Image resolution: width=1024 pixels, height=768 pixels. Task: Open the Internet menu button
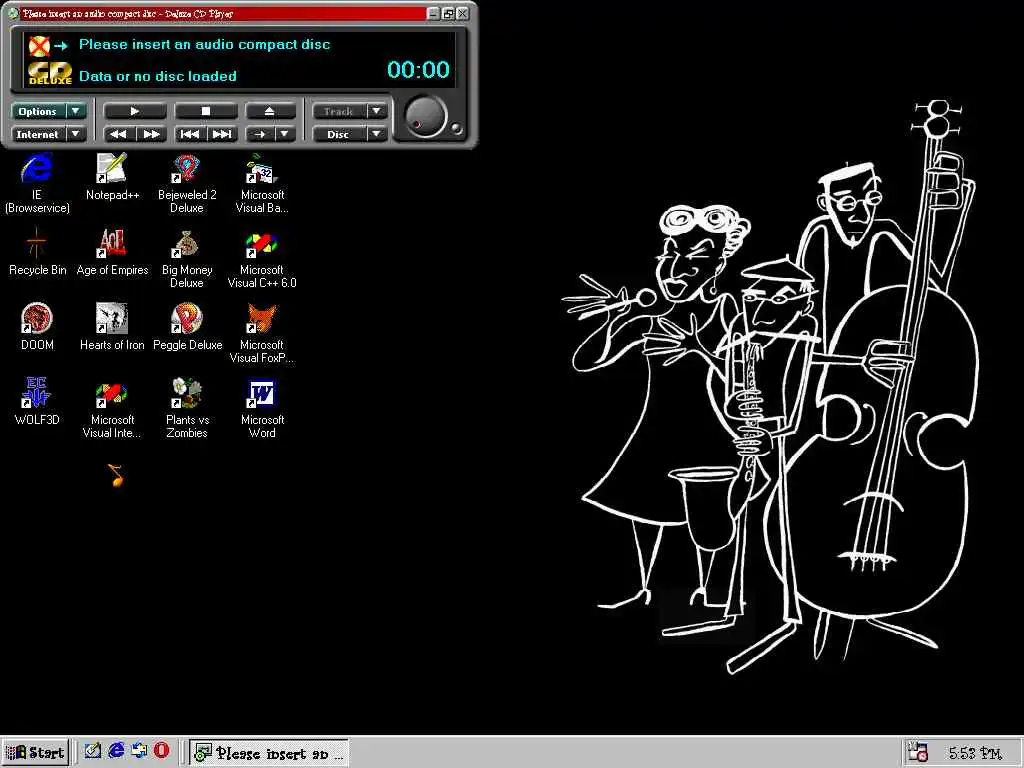(x=38, y=134)
